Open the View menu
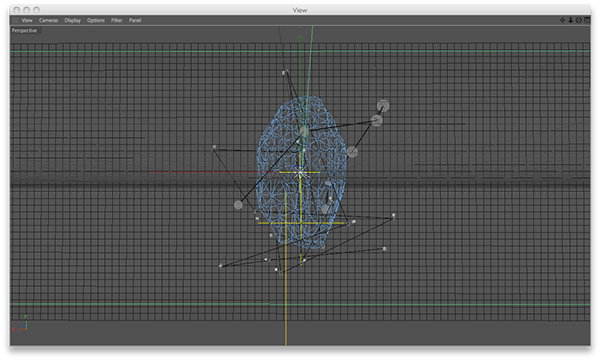Viewport: 600px width, 360px height. [x=27, y=20]
